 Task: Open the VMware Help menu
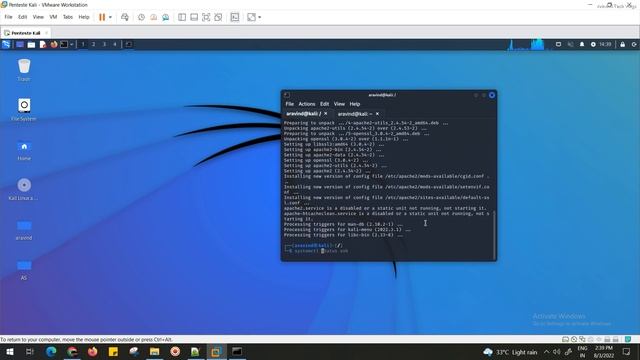[84, 17]
